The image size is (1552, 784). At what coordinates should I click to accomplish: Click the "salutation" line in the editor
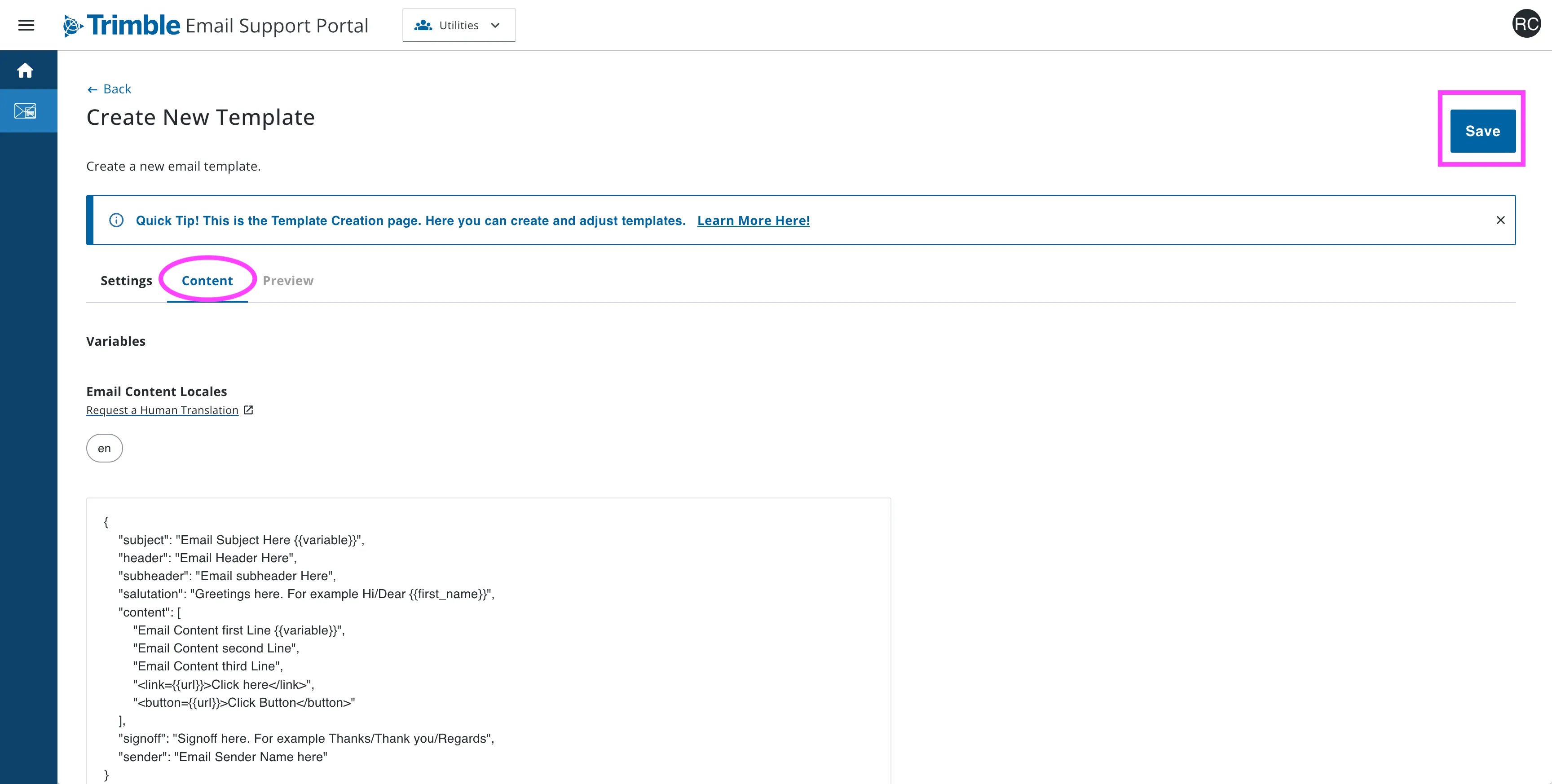(x=306, y=594)
